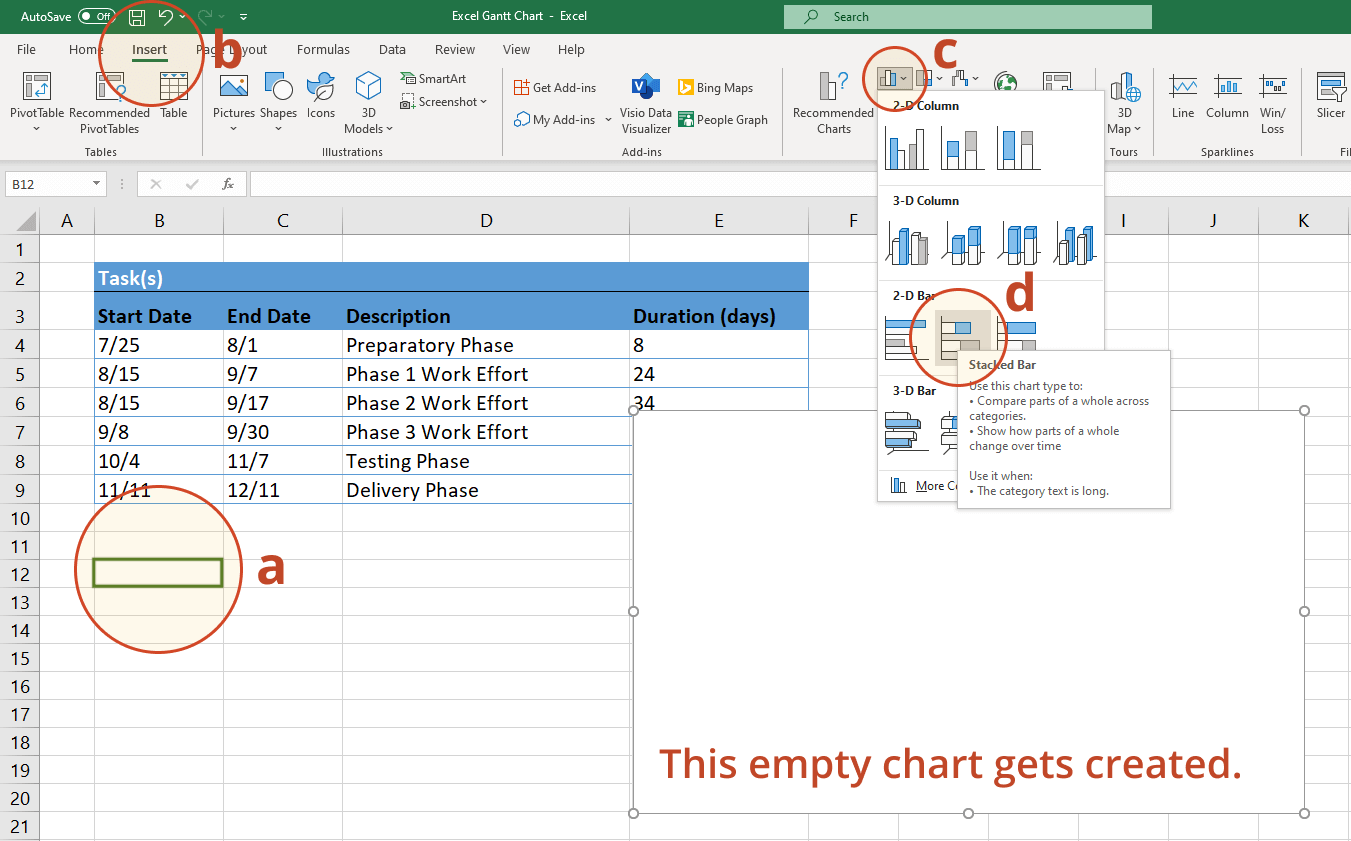The width and height of the screenshot is (1351, 841).
Task: Expand the Undo history dropdown
Action: pyautogui.click(x=180, y=15)
